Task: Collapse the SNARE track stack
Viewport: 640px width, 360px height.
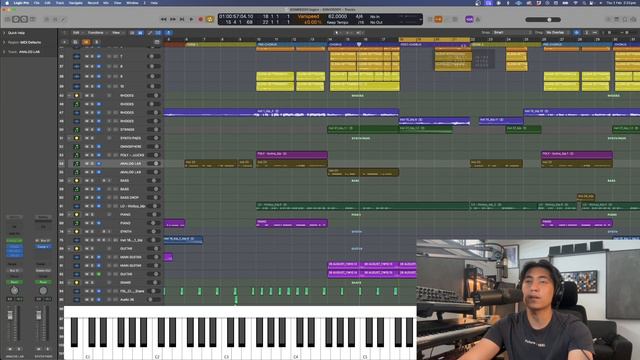Action: click(69, 282)
